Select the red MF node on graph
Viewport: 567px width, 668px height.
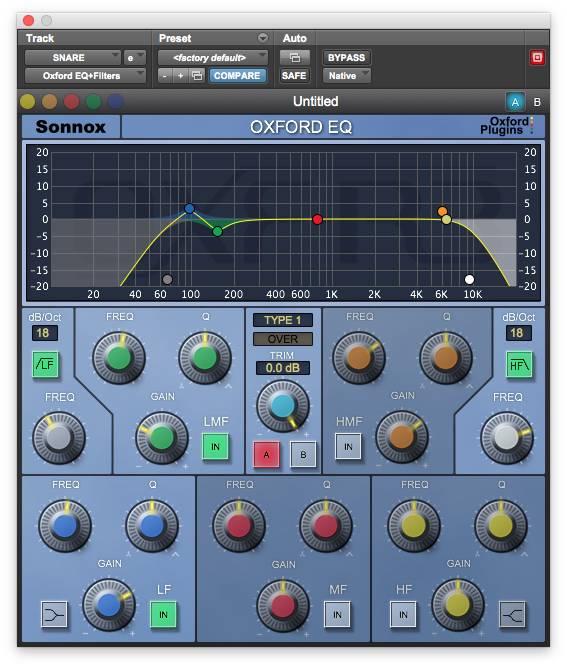point(317,219)
